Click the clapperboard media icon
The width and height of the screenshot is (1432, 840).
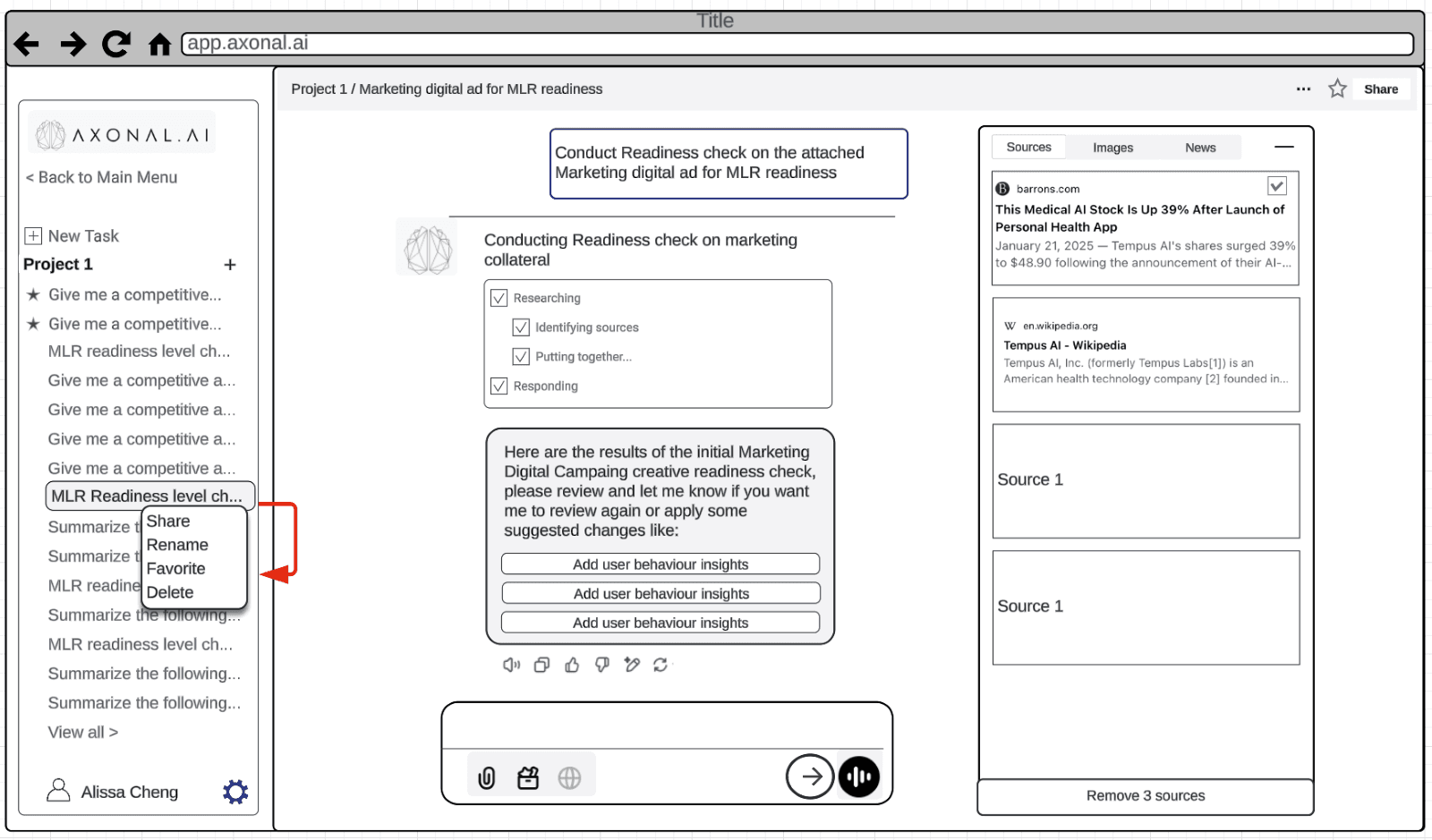pos(528,778)
